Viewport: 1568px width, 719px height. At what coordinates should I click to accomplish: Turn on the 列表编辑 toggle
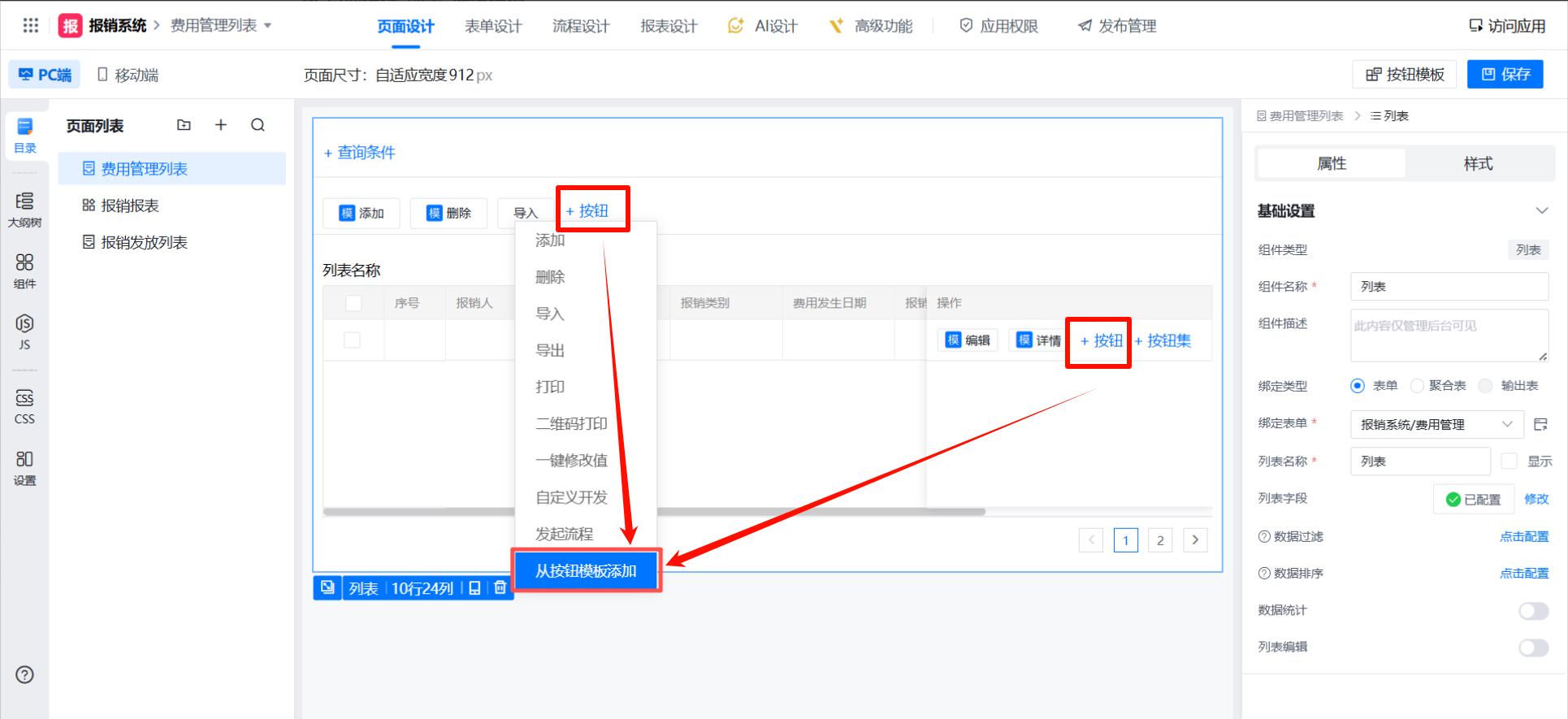tap(1533, 648)
